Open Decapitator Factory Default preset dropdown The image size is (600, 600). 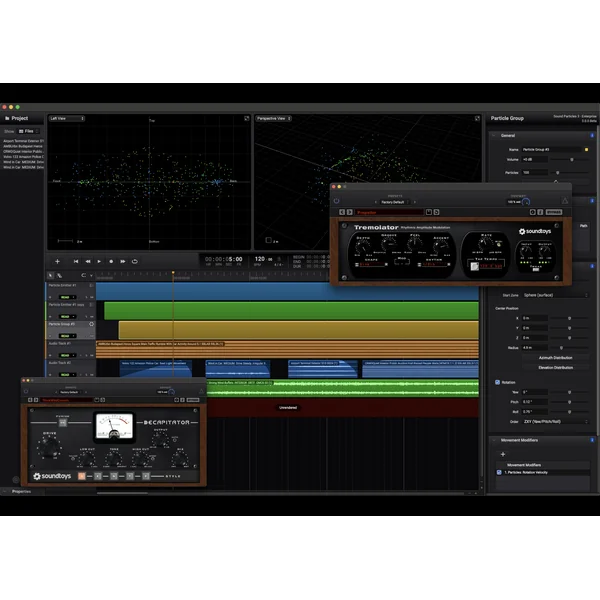pyautogui.click(x=71, y=392)
